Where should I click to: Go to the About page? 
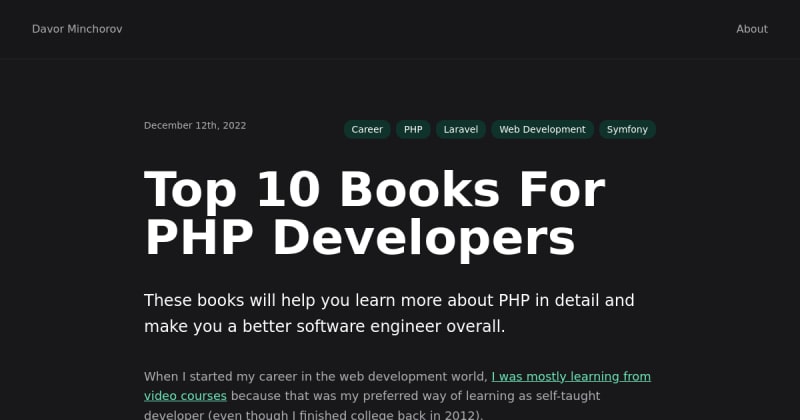click(x=751, y=29)
